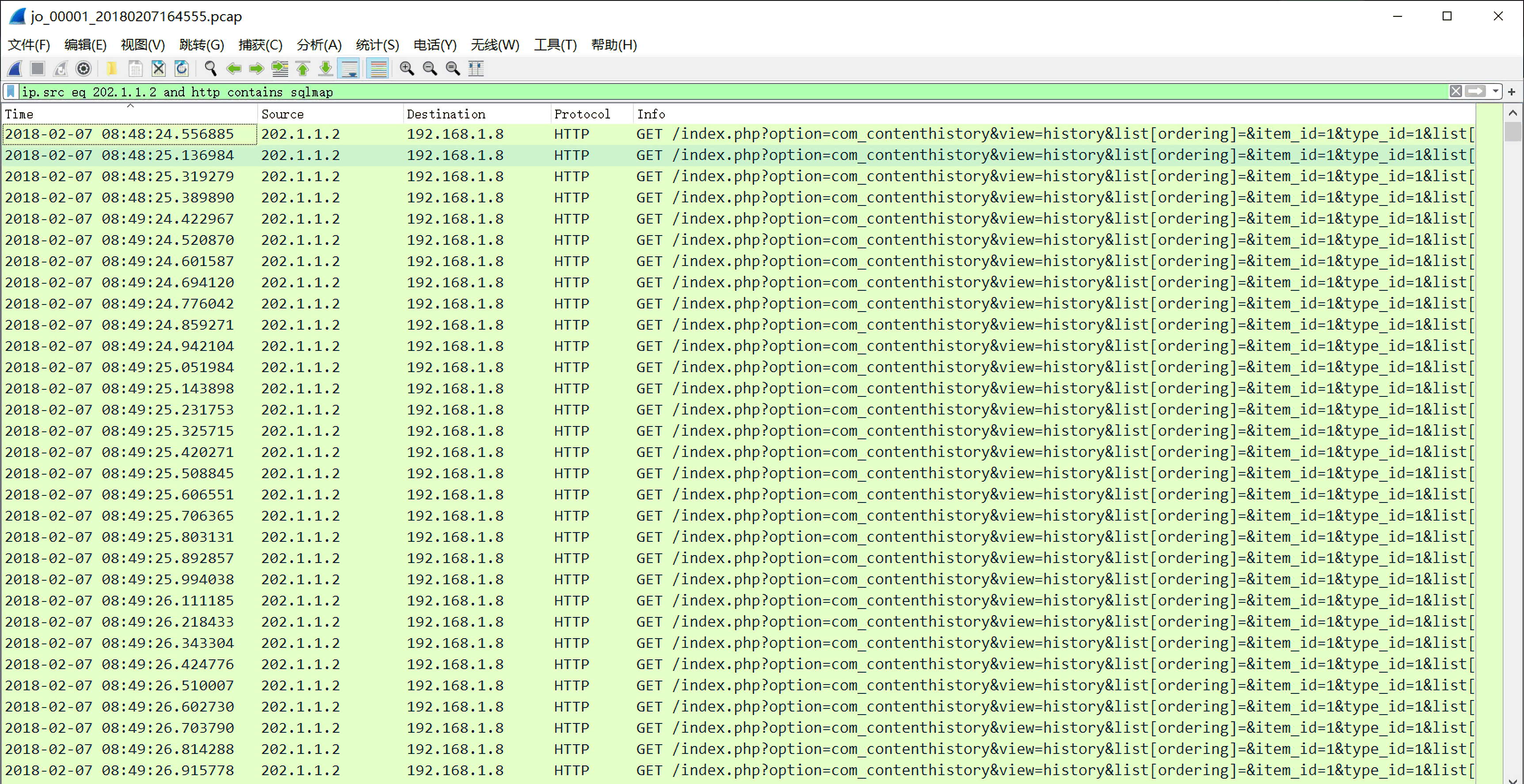Sort by the Destination column header
Screen dimensions: 1524x784
point(476,114)
